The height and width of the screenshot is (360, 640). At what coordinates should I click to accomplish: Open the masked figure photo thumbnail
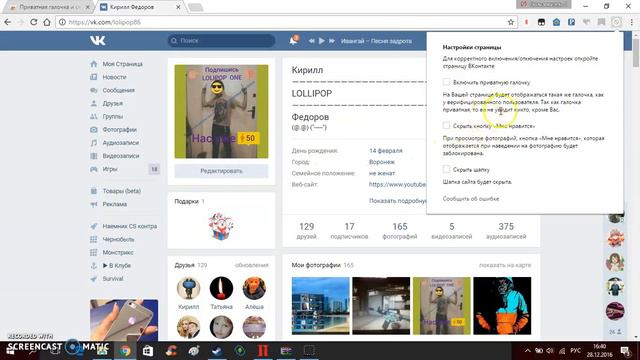(502, 306)
